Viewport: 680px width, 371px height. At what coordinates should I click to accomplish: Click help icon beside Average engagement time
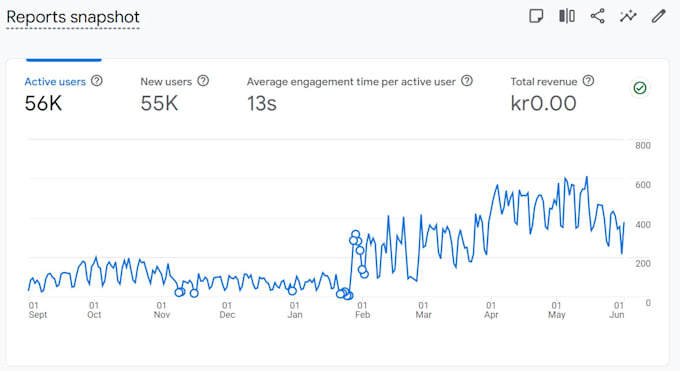click(x=467, y=81)
